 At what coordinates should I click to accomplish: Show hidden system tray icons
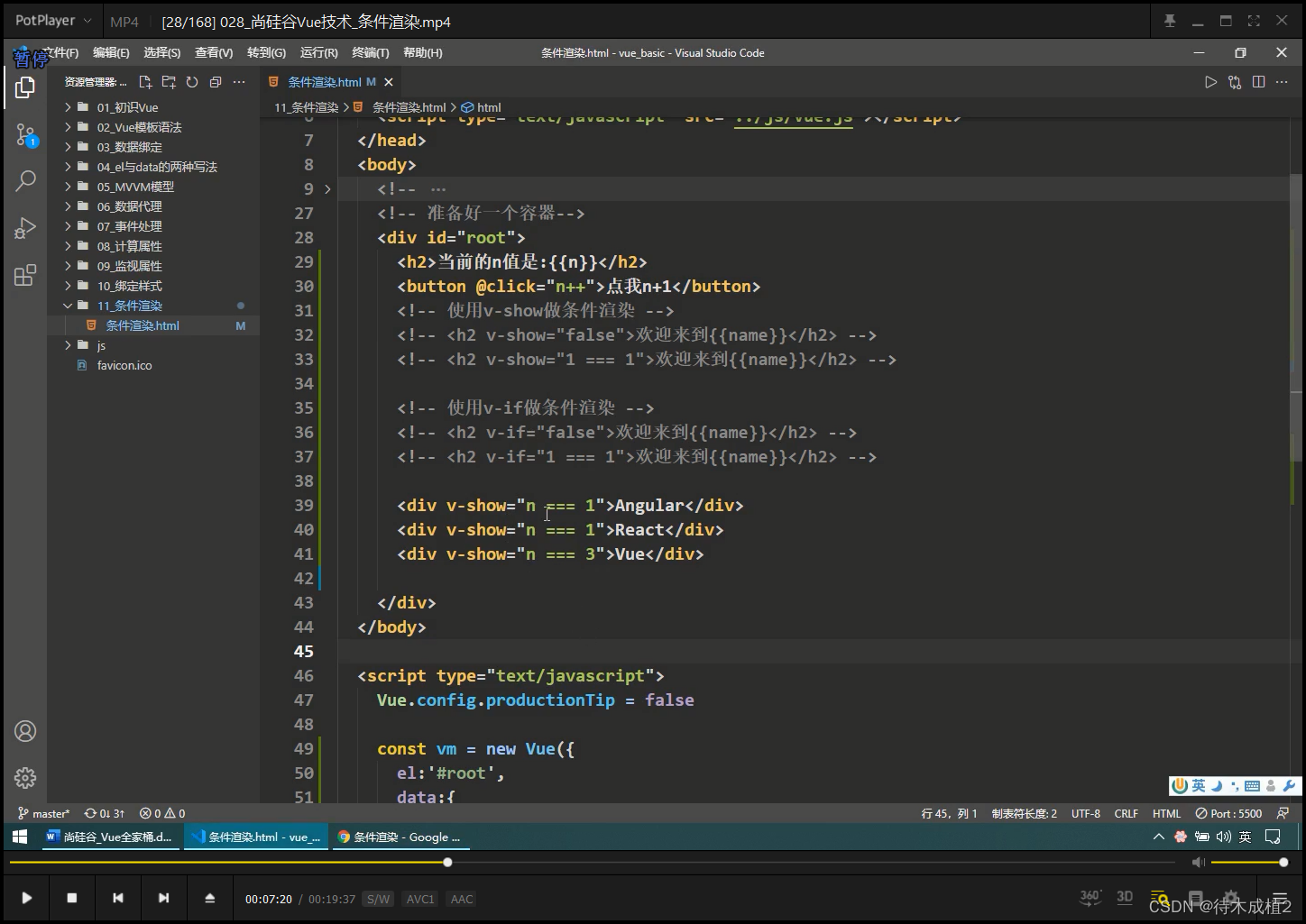1158,837
